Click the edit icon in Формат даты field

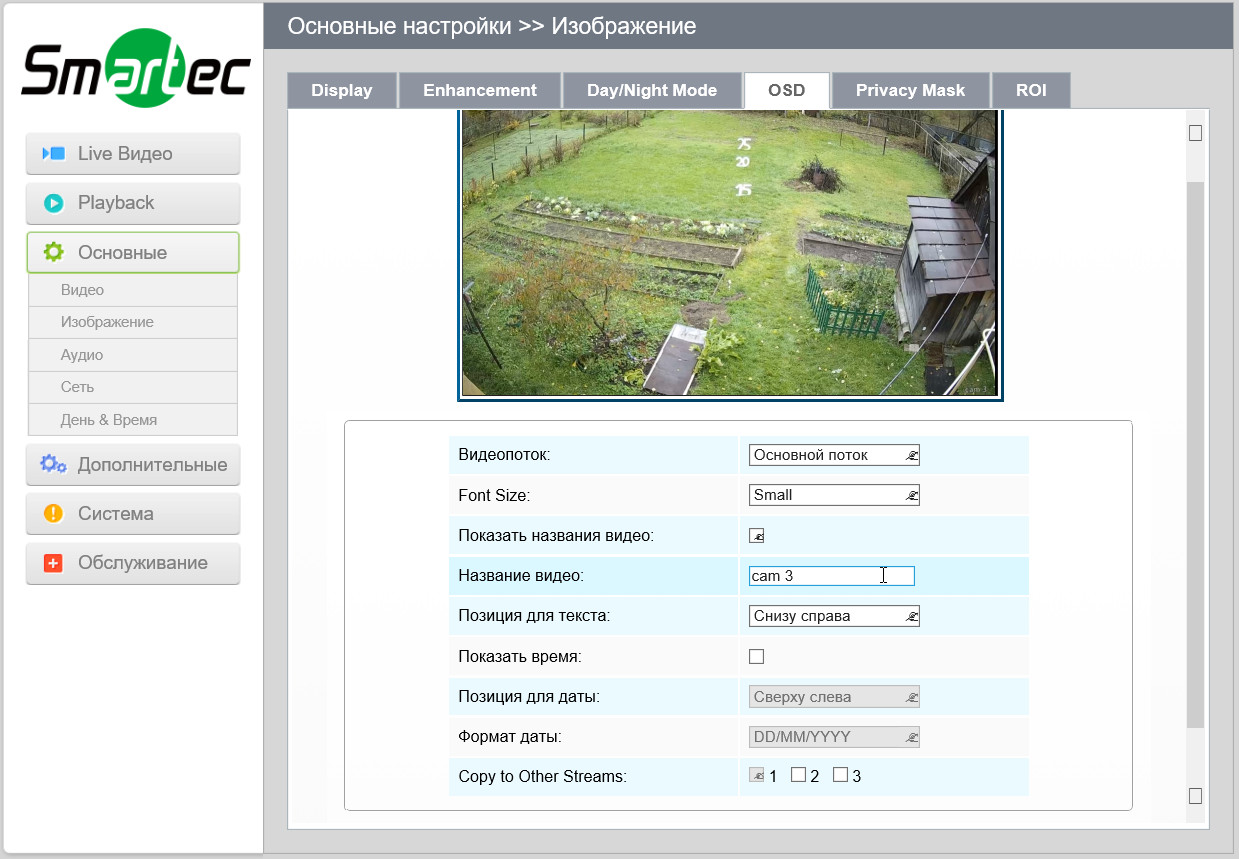911,736
